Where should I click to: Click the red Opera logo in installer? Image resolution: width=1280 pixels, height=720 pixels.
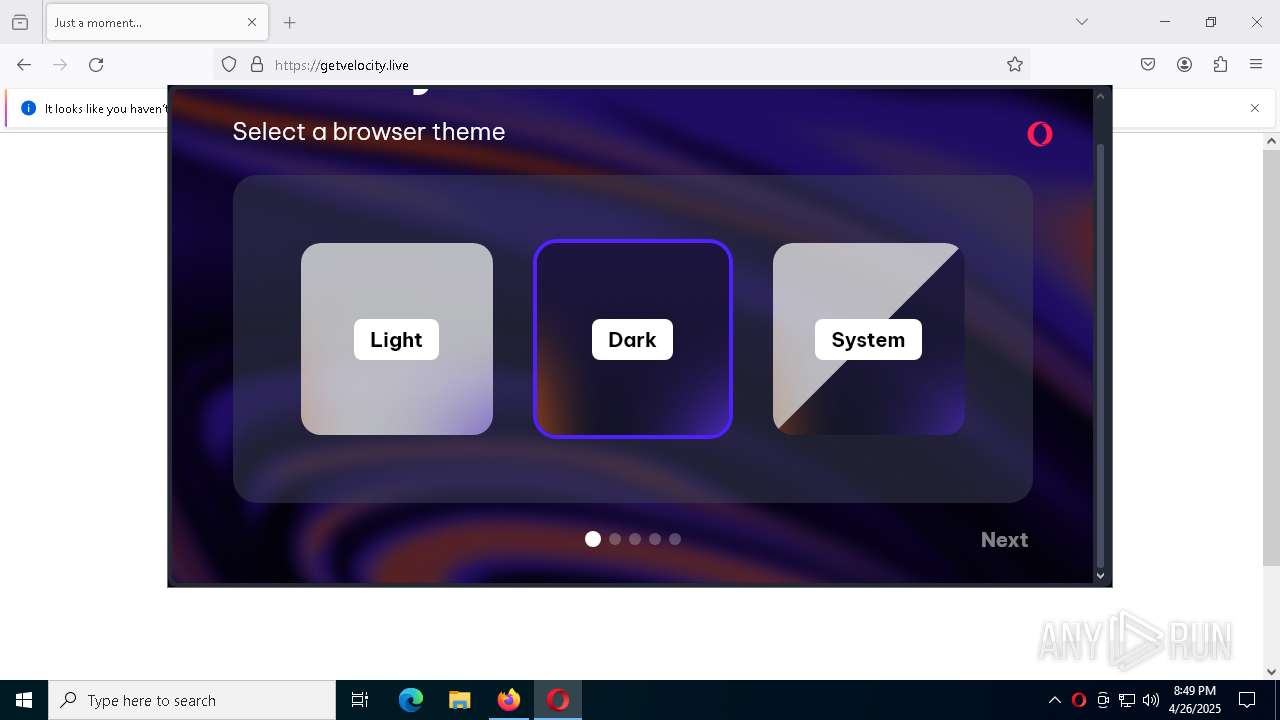[1040, 134]
